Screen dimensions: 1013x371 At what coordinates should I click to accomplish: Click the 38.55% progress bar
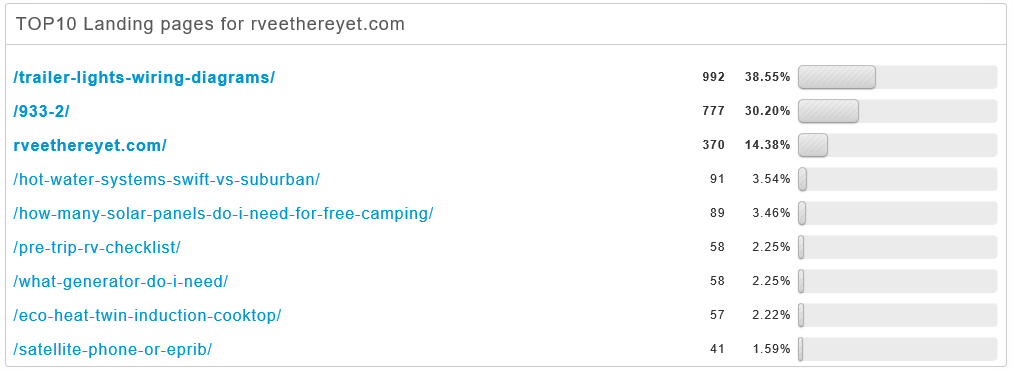898,77
